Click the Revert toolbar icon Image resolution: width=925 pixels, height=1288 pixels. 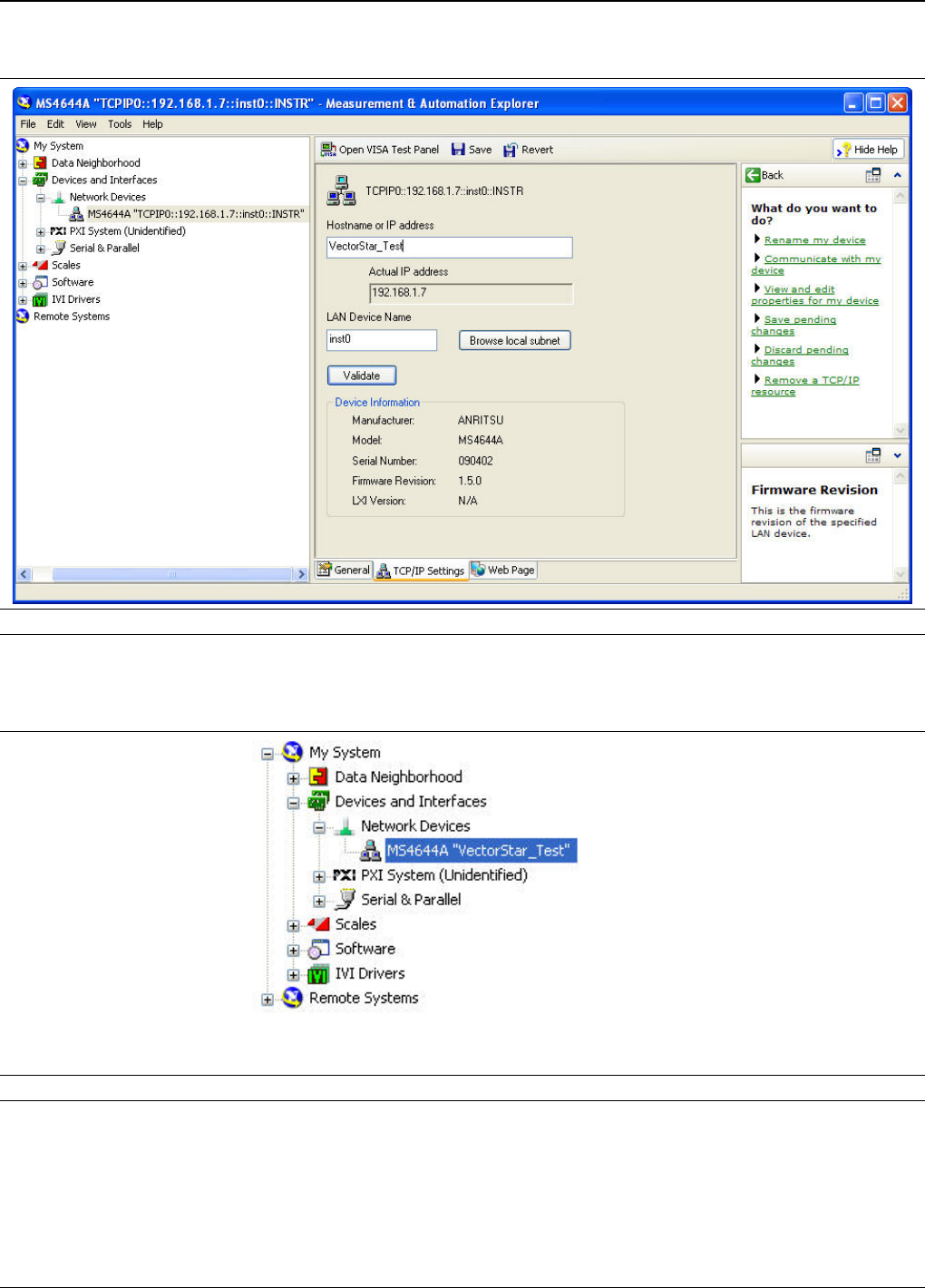511,150
